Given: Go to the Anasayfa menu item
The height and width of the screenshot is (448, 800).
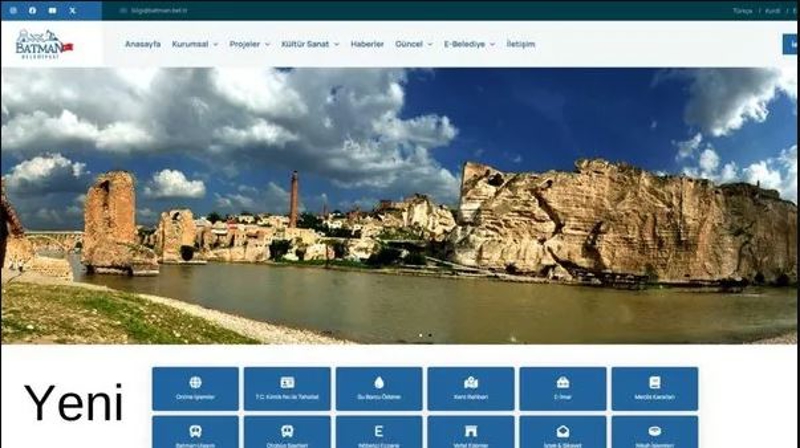Looking at the screenshot, I should coord(142,44).
